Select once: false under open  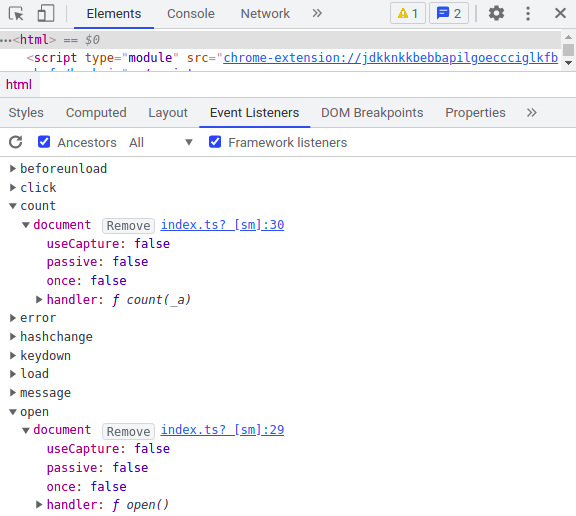[86, 487]
